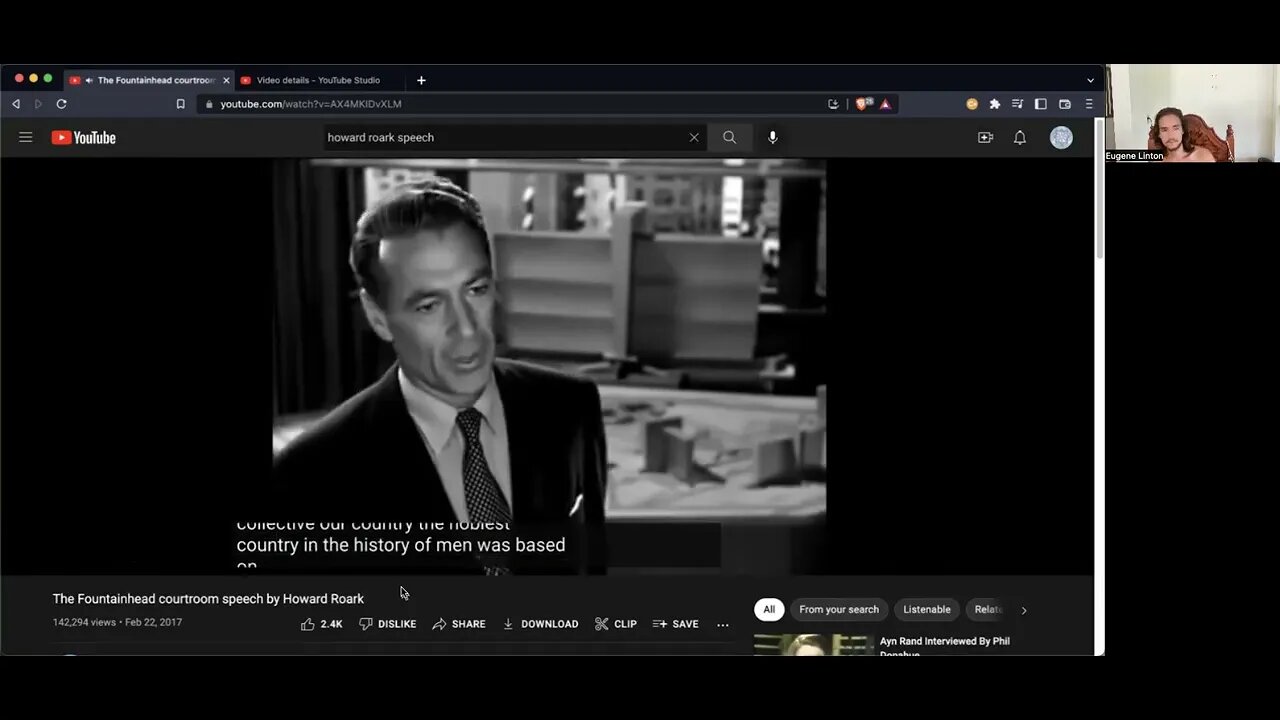Click the youtube.com address bar URL
Image resolution: width=1280 pixels, height=720 pixels.
(x=311, y=104)
